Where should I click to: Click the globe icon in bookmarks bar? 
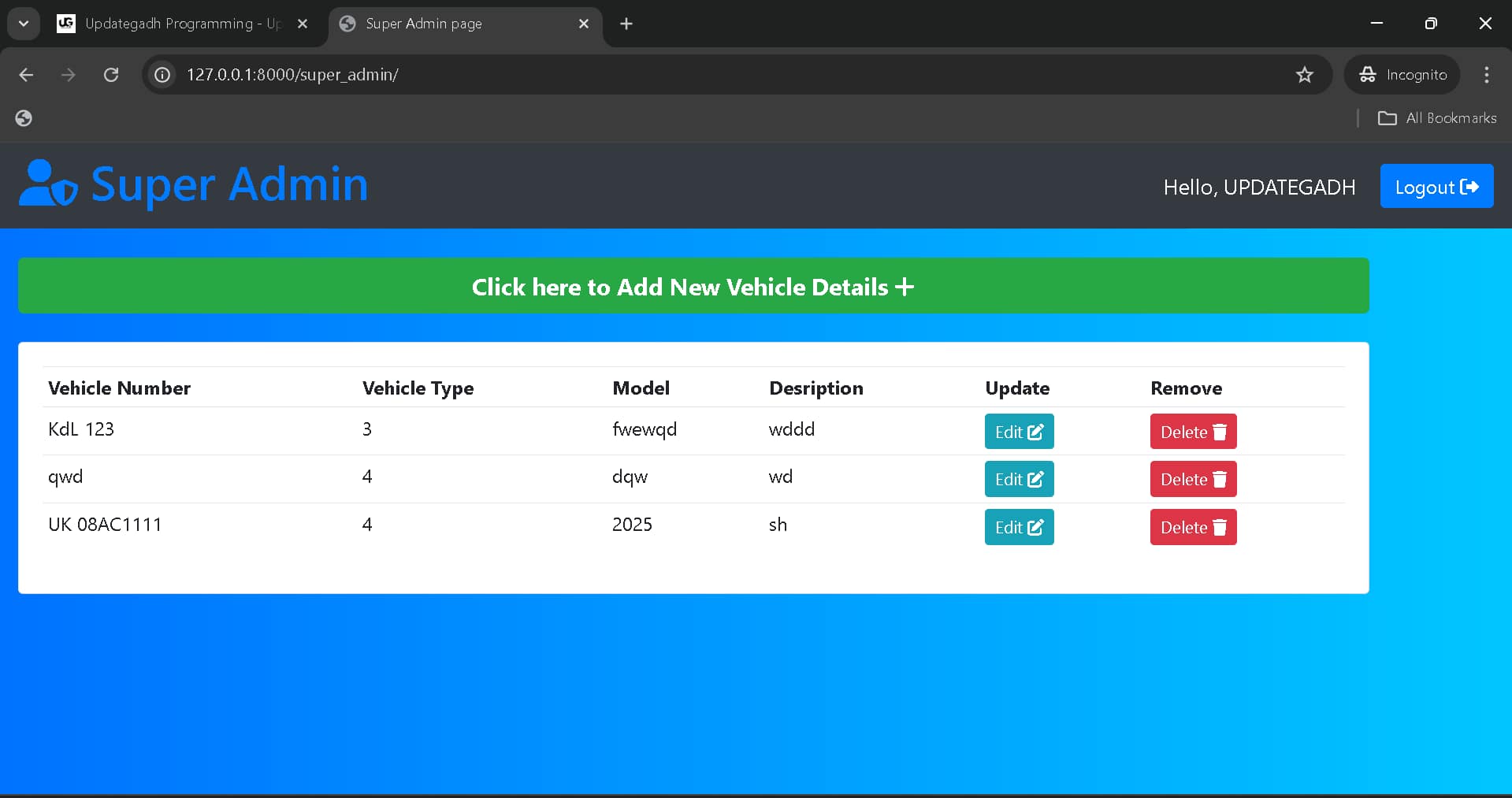24,118
